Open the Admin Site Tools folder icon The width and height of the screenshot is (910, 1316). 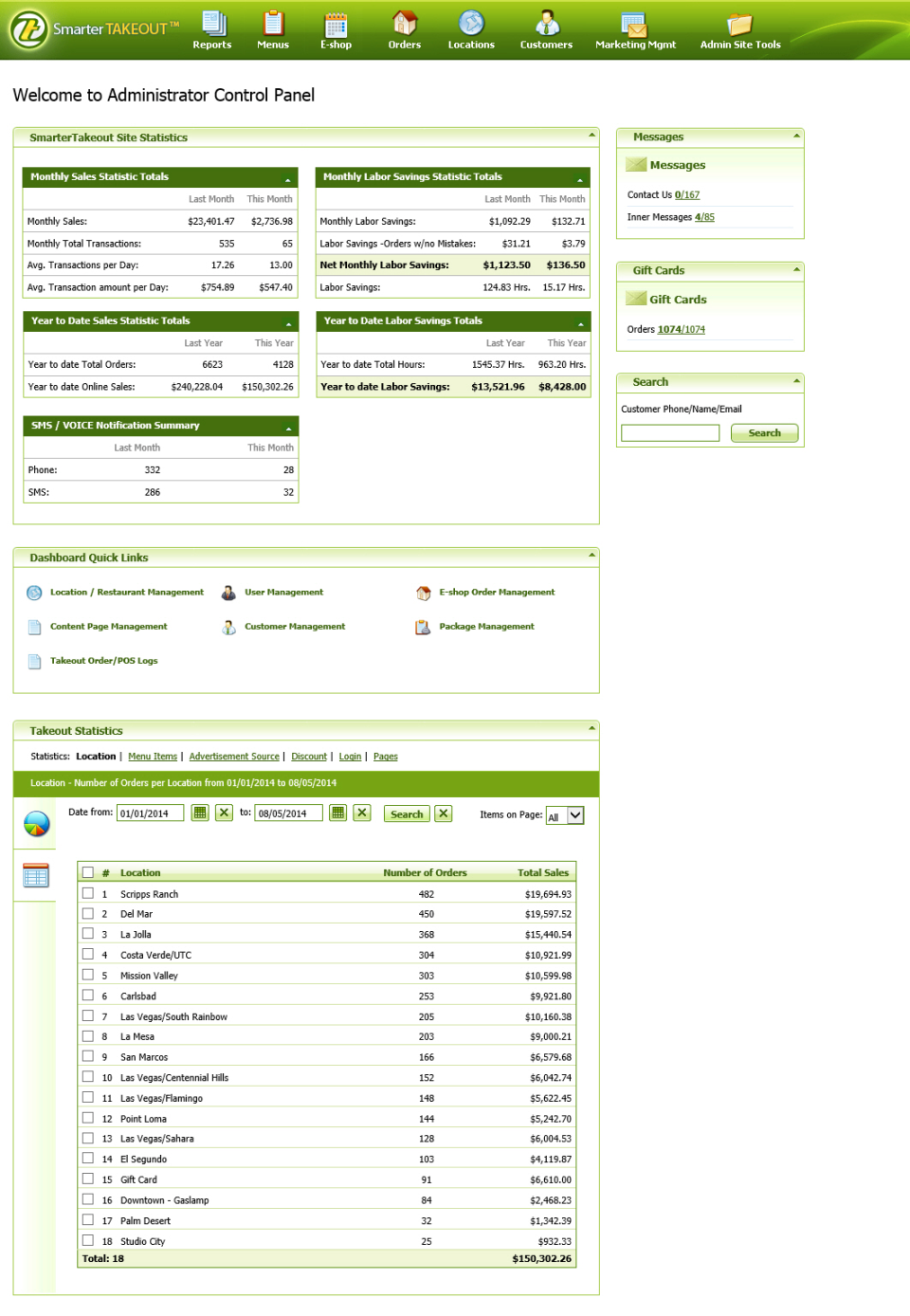point(739,24)
